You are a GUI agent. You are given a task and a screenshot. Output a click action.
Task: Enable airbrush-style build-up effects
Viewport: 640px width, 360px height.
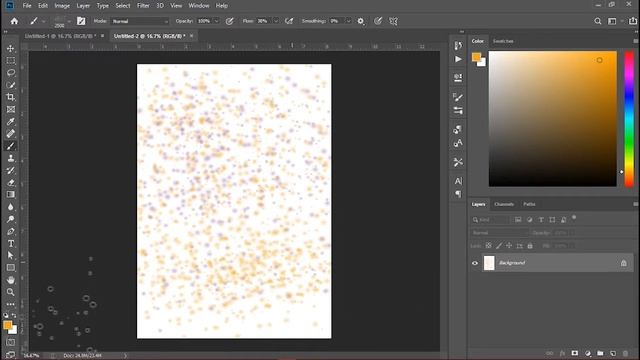[x=289, y=21]
